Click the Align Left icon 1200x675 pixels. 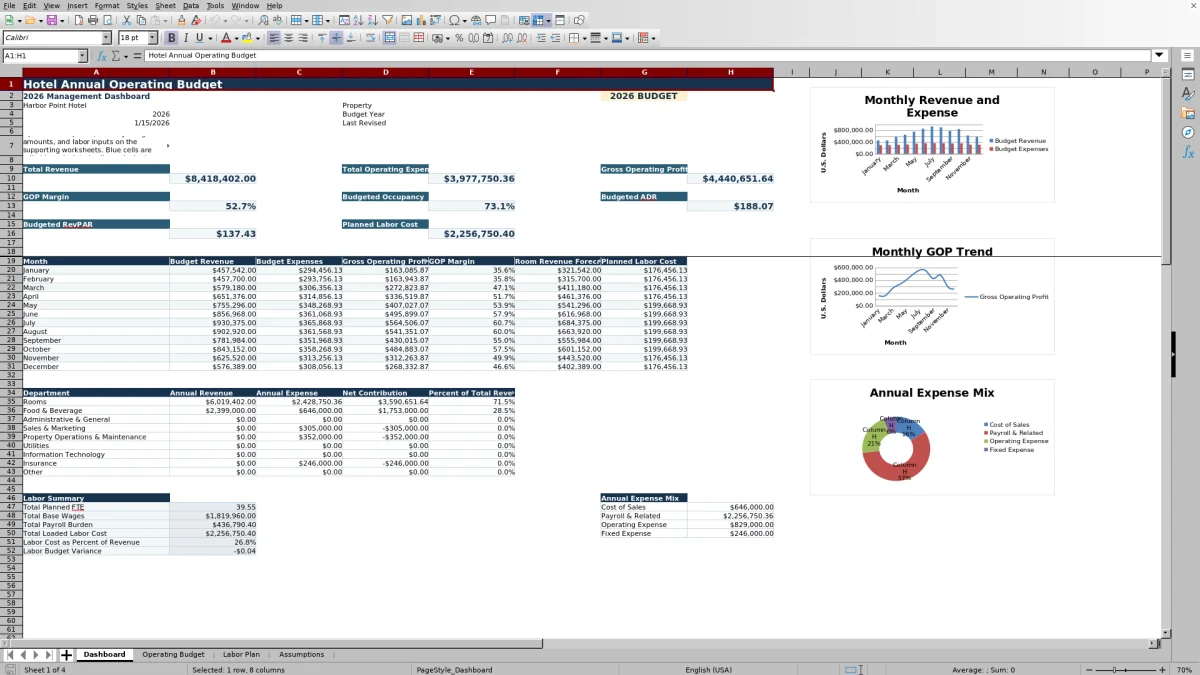click(x=274, y=38)
